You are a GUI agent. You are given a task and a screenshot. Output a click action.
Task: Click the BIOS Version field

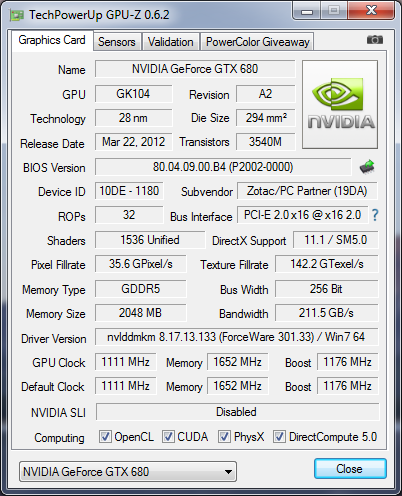223,167
